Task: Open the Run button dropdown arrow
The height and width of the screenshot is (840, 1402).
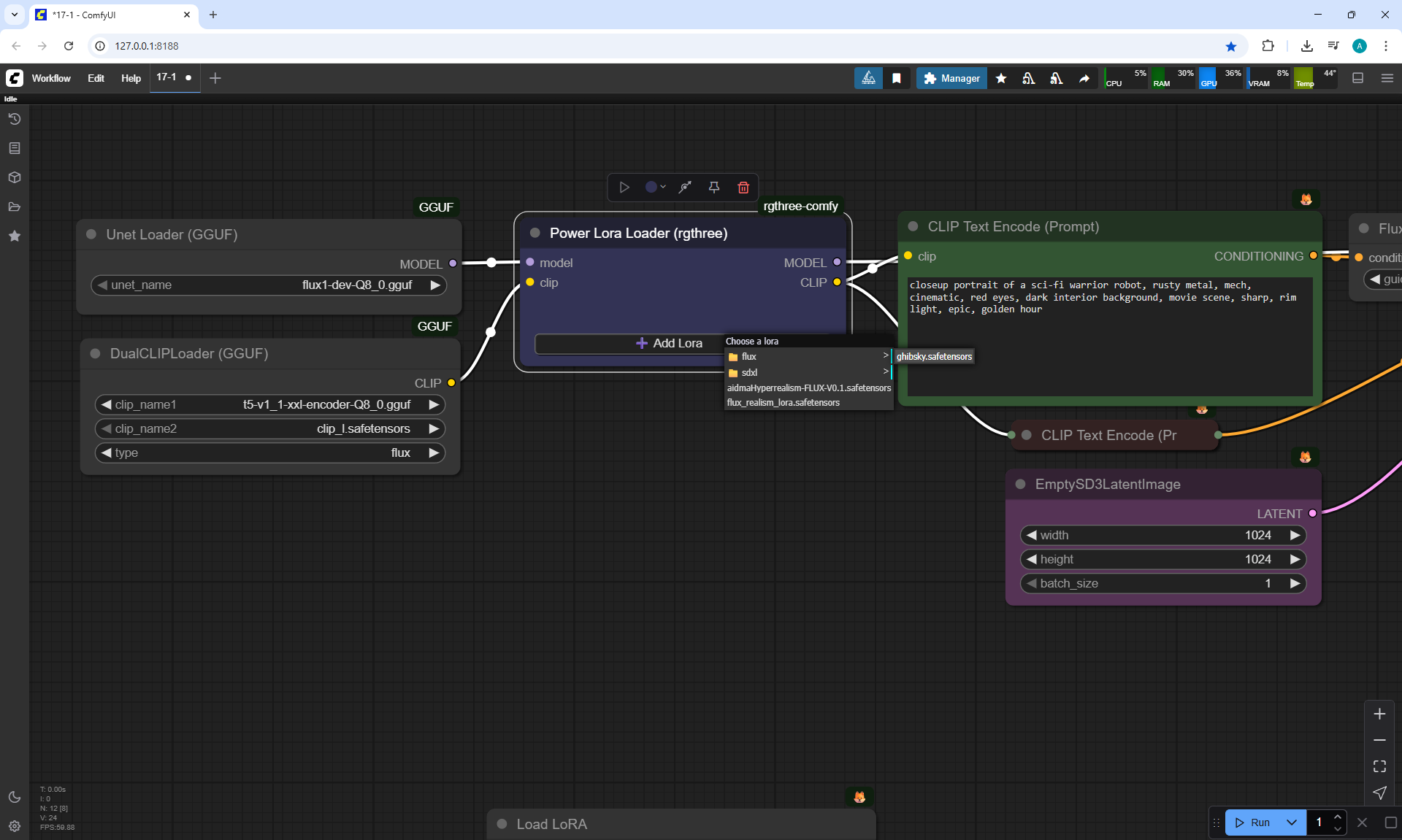Action: (1291, 822)
